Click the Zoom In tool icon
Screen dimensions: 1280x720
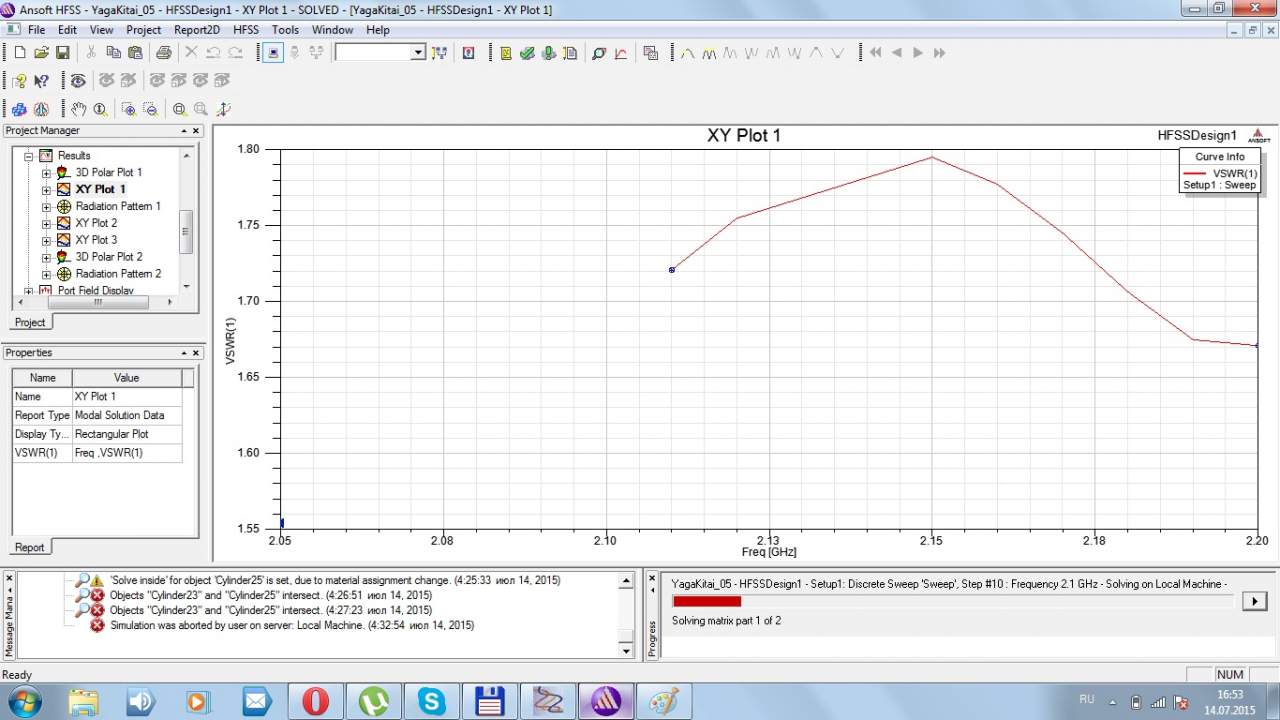coord(129,109)
